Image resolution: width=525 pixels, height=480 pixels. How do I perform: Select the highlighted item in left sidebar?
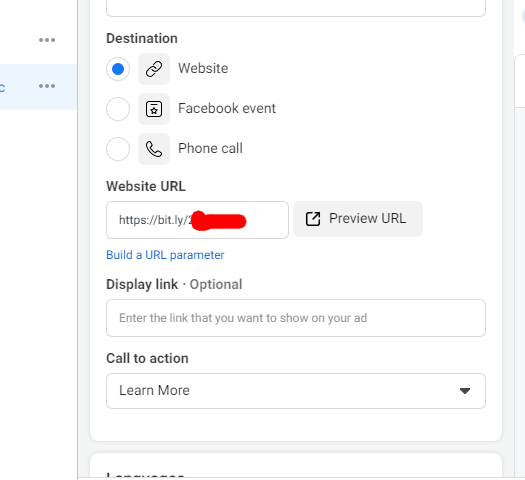38,87
